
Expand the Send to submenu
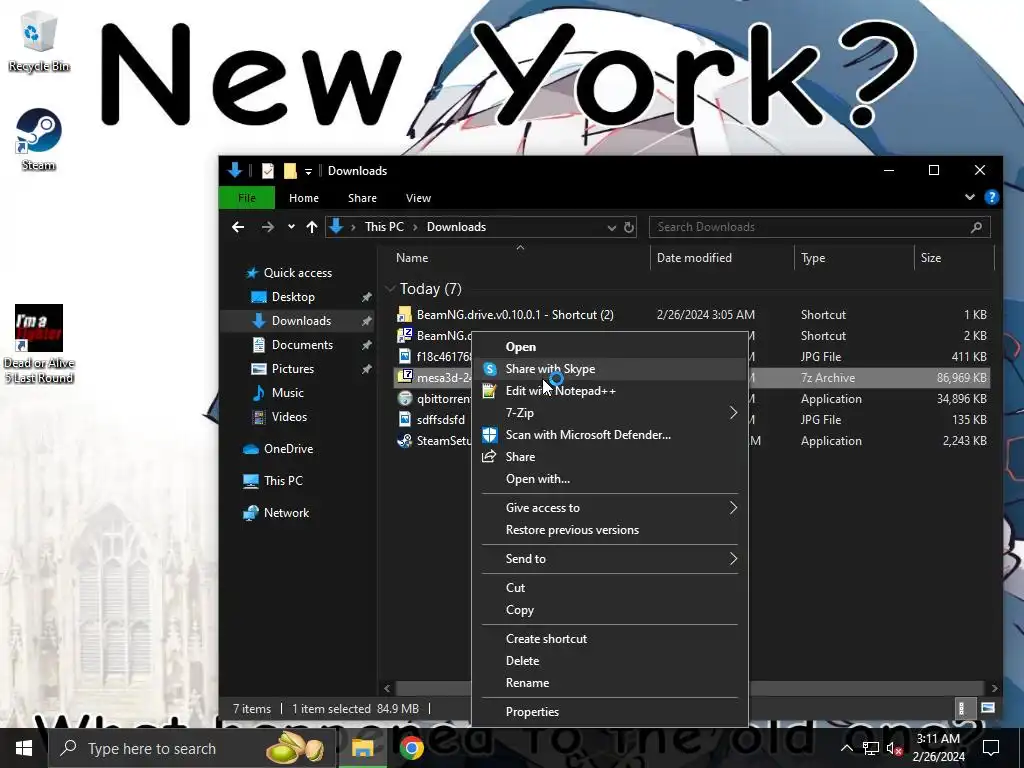(610, 559)
